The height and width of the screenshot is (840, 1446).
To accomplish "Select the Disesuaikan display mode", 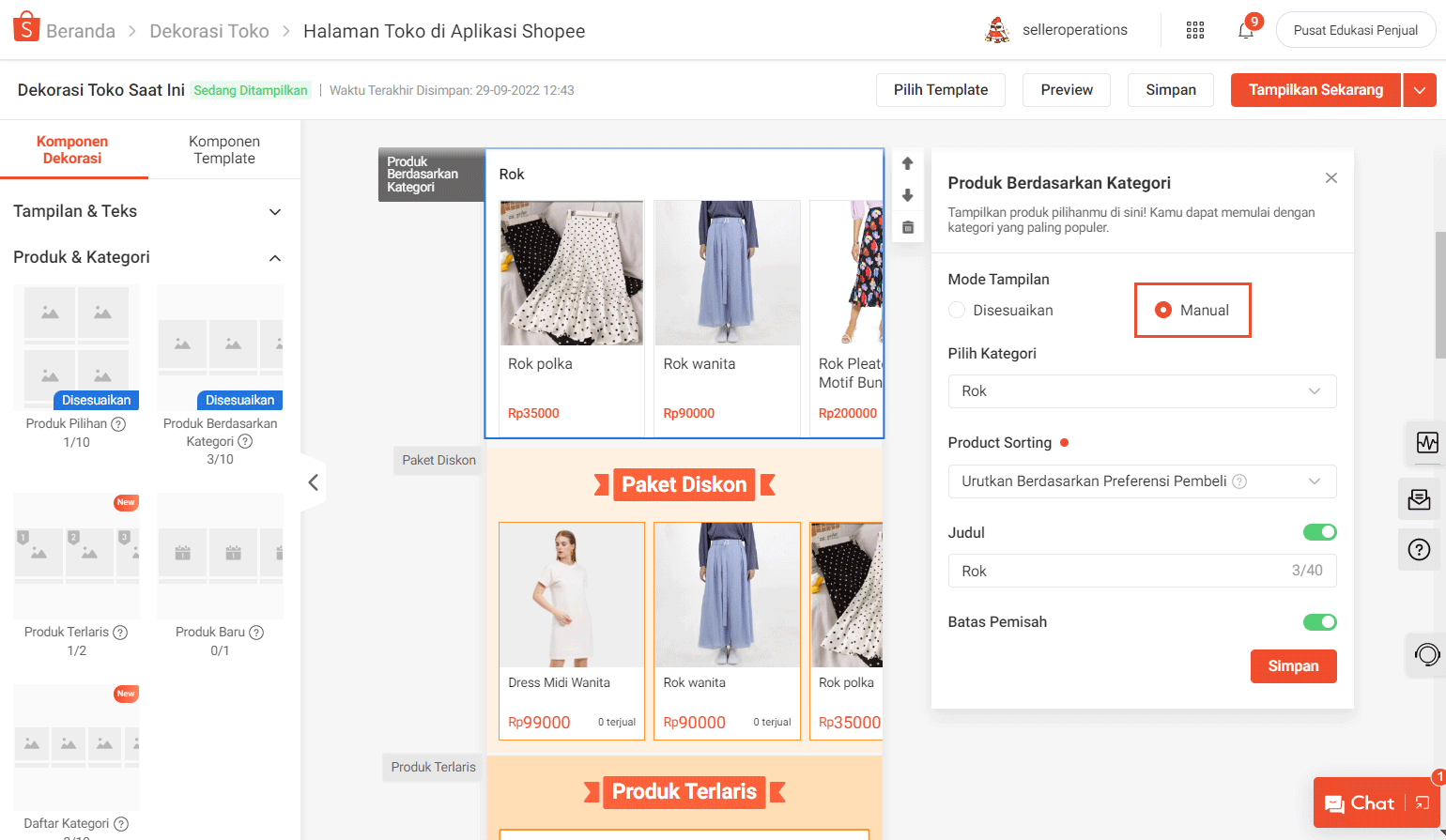I will pyautogui.click(x=957, y=311).
